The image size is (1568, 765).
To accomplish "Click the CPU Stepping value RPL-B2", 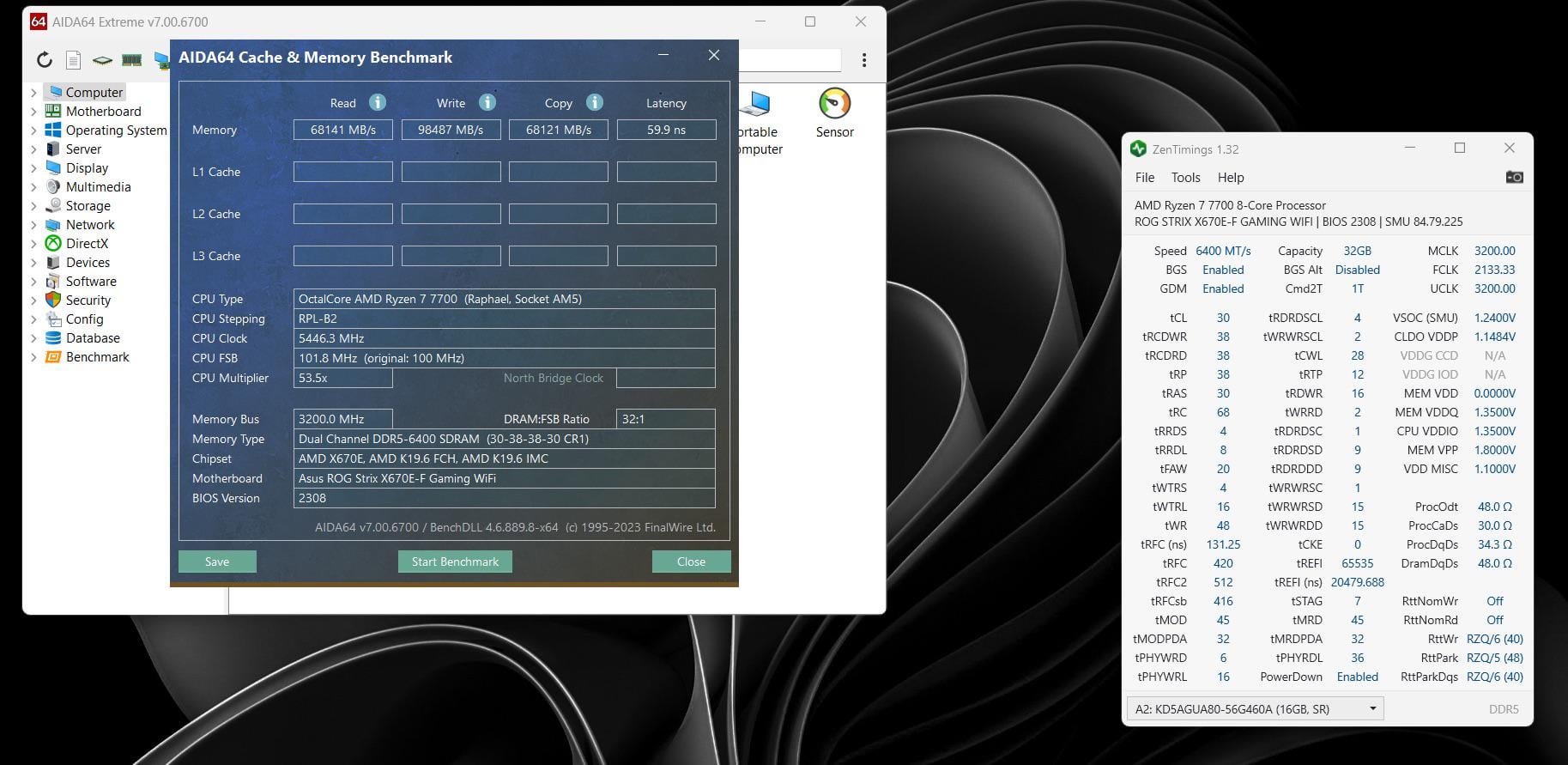I will tap(504, 319).
